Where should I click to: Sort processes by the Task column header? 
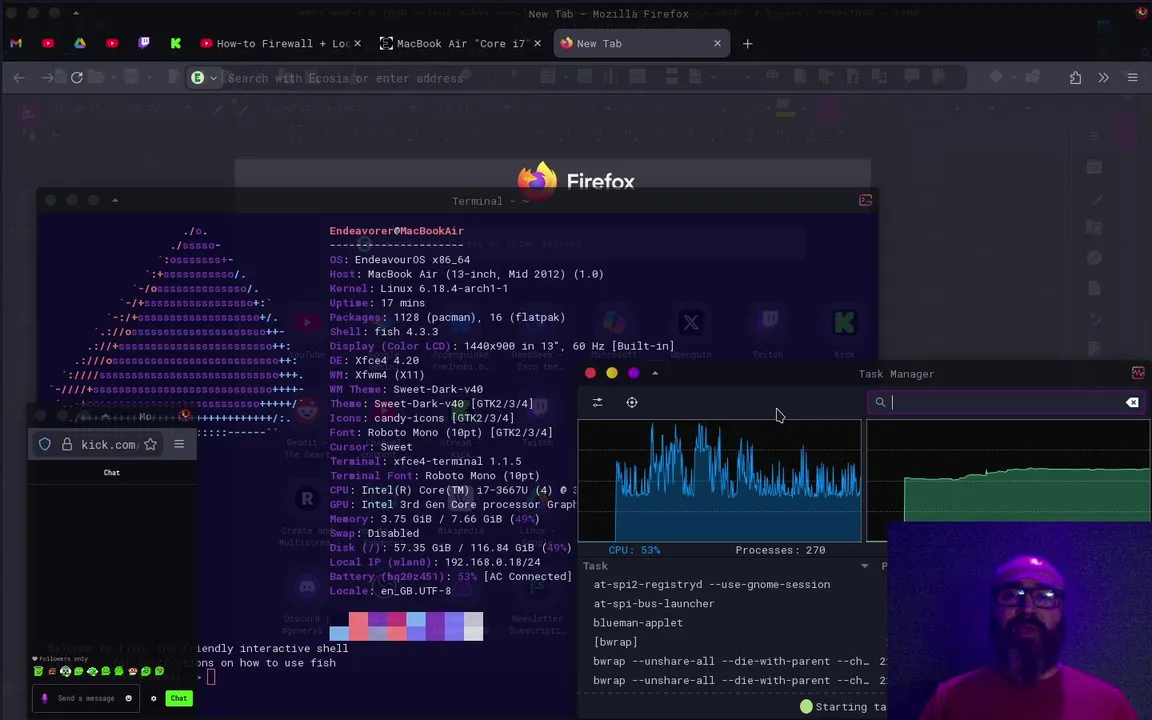tap(727, 566)
